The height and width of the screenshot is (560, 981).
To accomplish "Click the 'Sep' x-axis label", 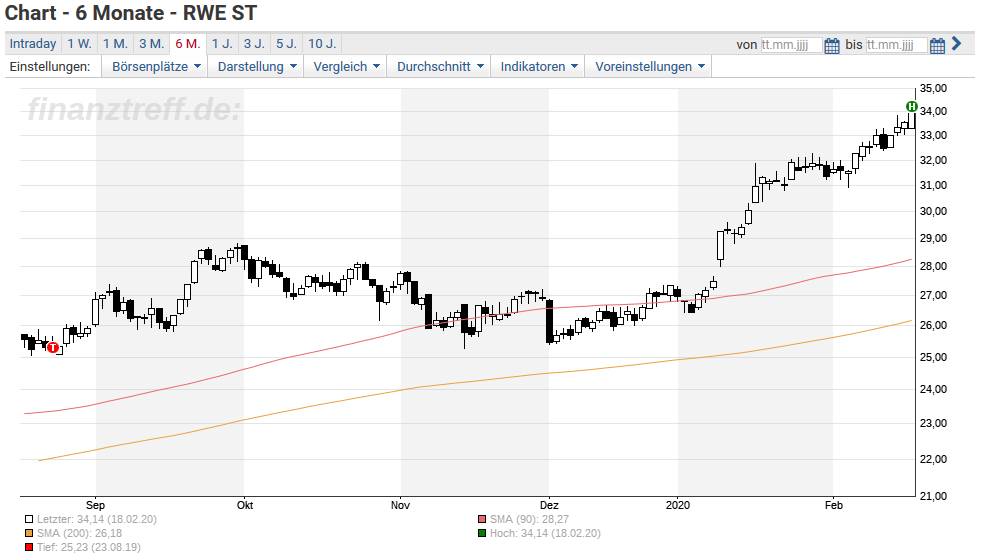I will (95, 505).
